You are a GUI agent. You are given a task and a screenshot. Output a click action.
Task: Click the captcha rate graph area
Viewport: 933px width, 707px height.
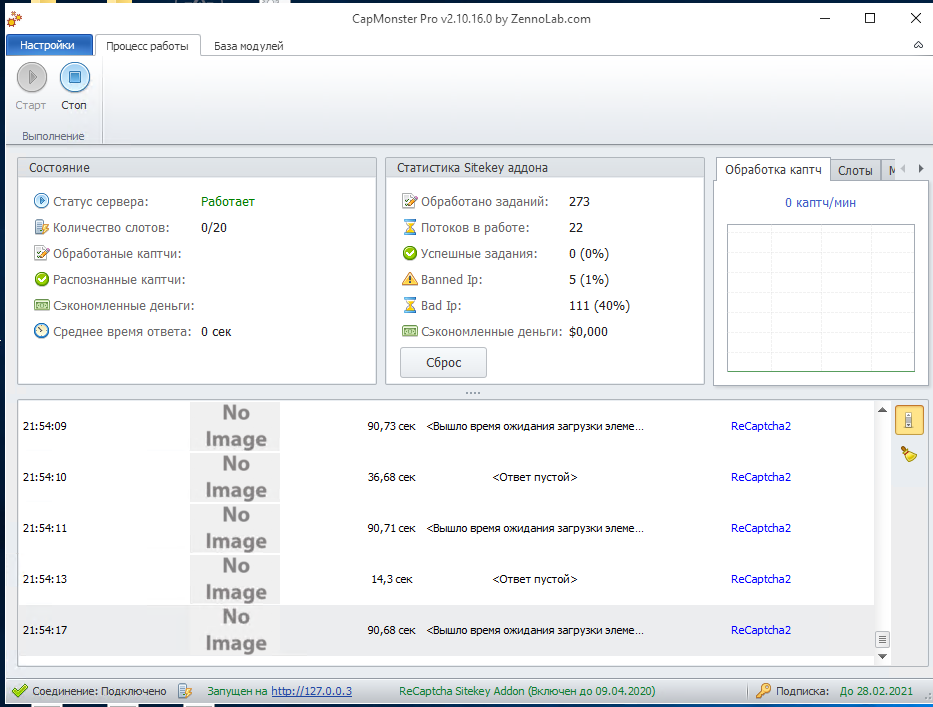coord(821,298)
